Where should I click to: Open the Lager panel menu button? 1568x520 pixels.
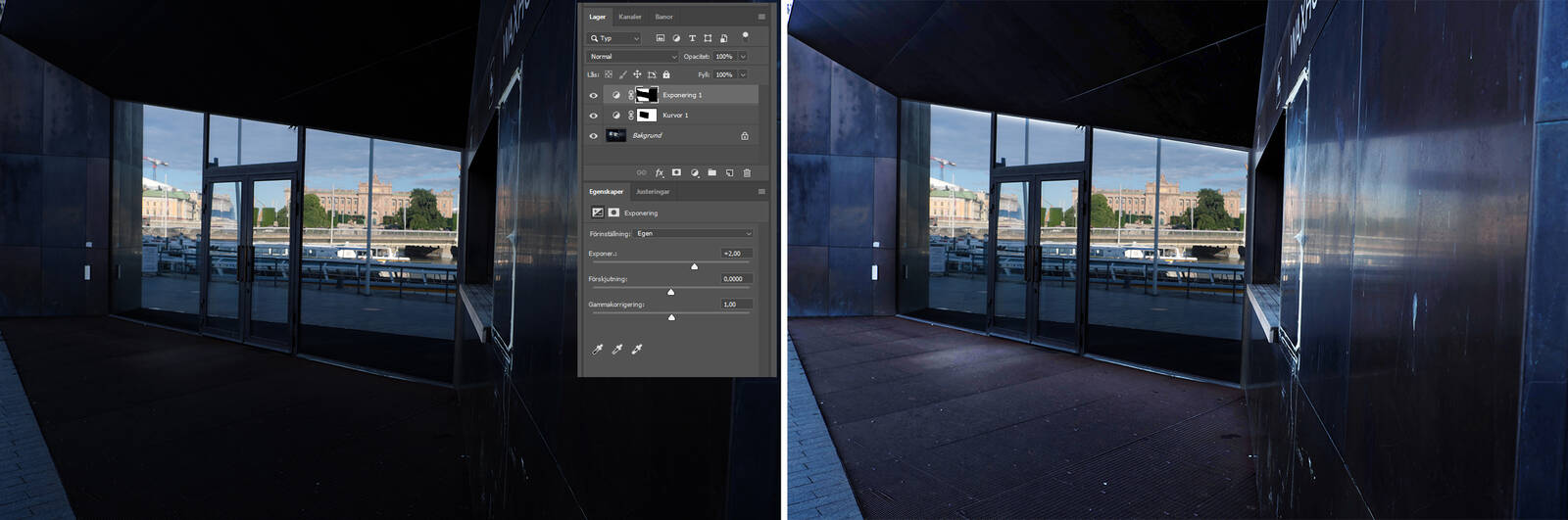coord(761,17)
